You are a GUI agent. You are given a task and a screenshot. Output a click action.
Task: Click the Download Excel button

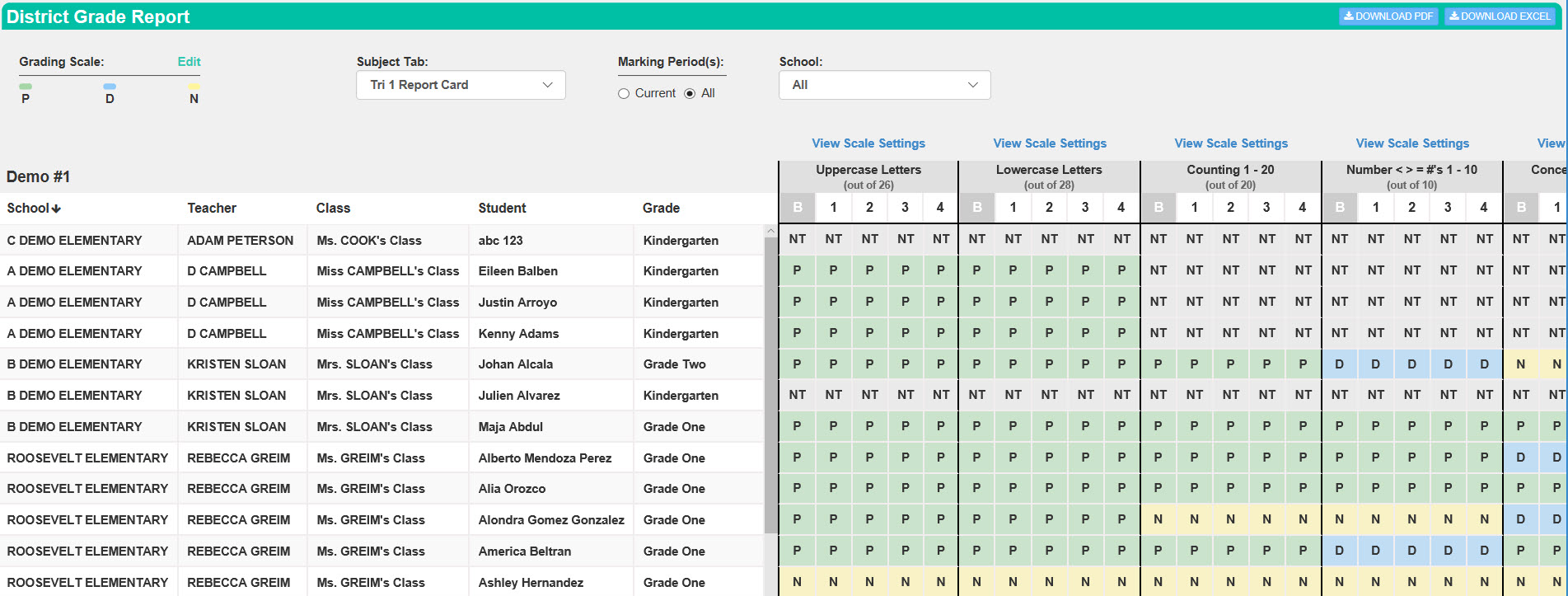point(1500,16)
